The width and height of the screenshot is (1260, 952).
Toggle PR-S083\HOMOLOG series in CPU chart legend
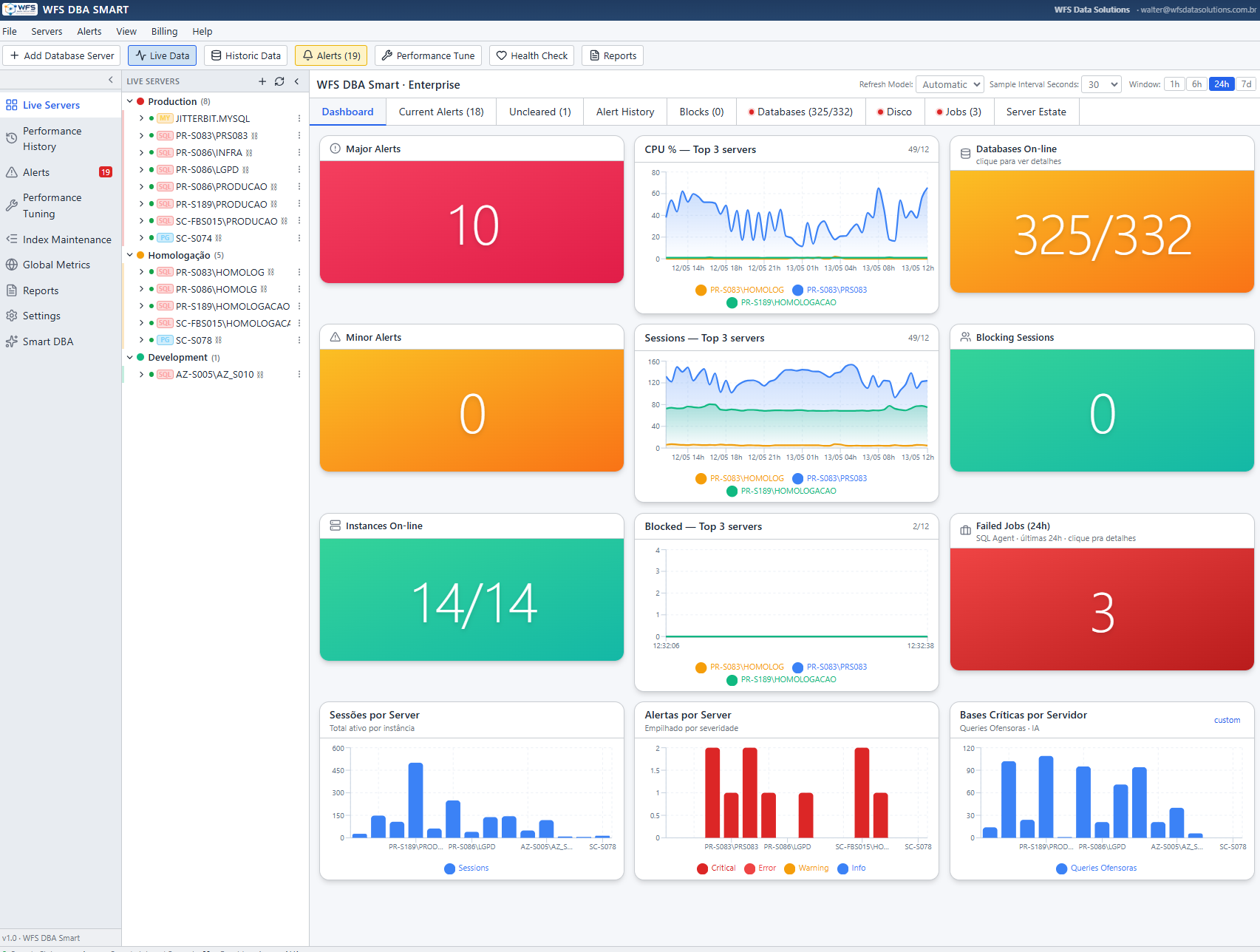pos(740,290)
